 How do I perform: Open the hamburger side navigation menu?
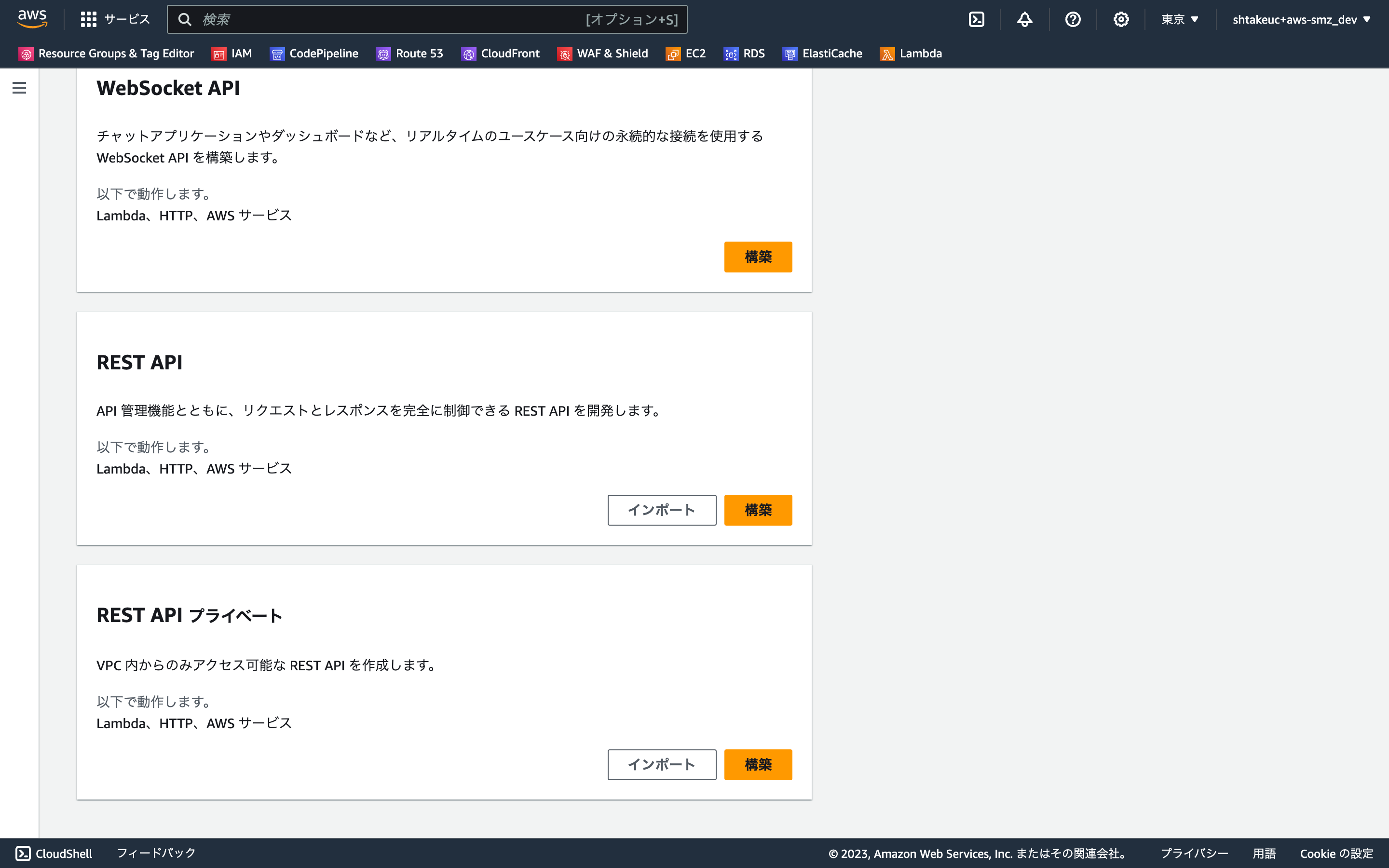[x=19, y=88]
